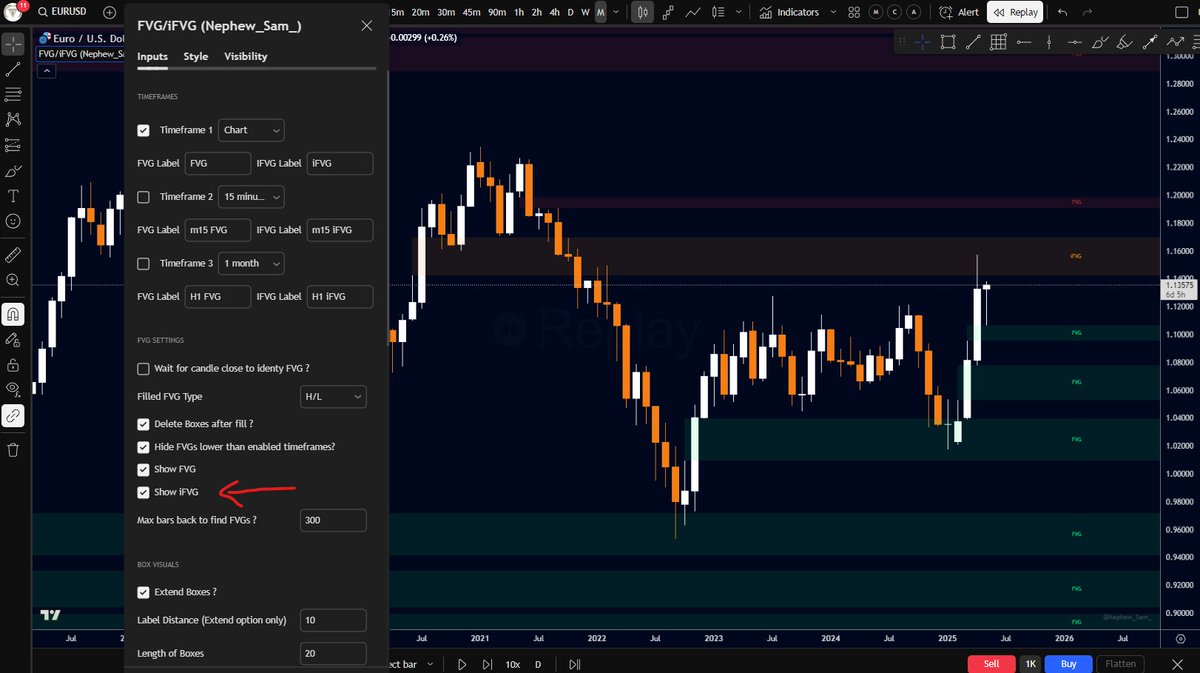
Task: Play the replay
Action: [462, 664]
